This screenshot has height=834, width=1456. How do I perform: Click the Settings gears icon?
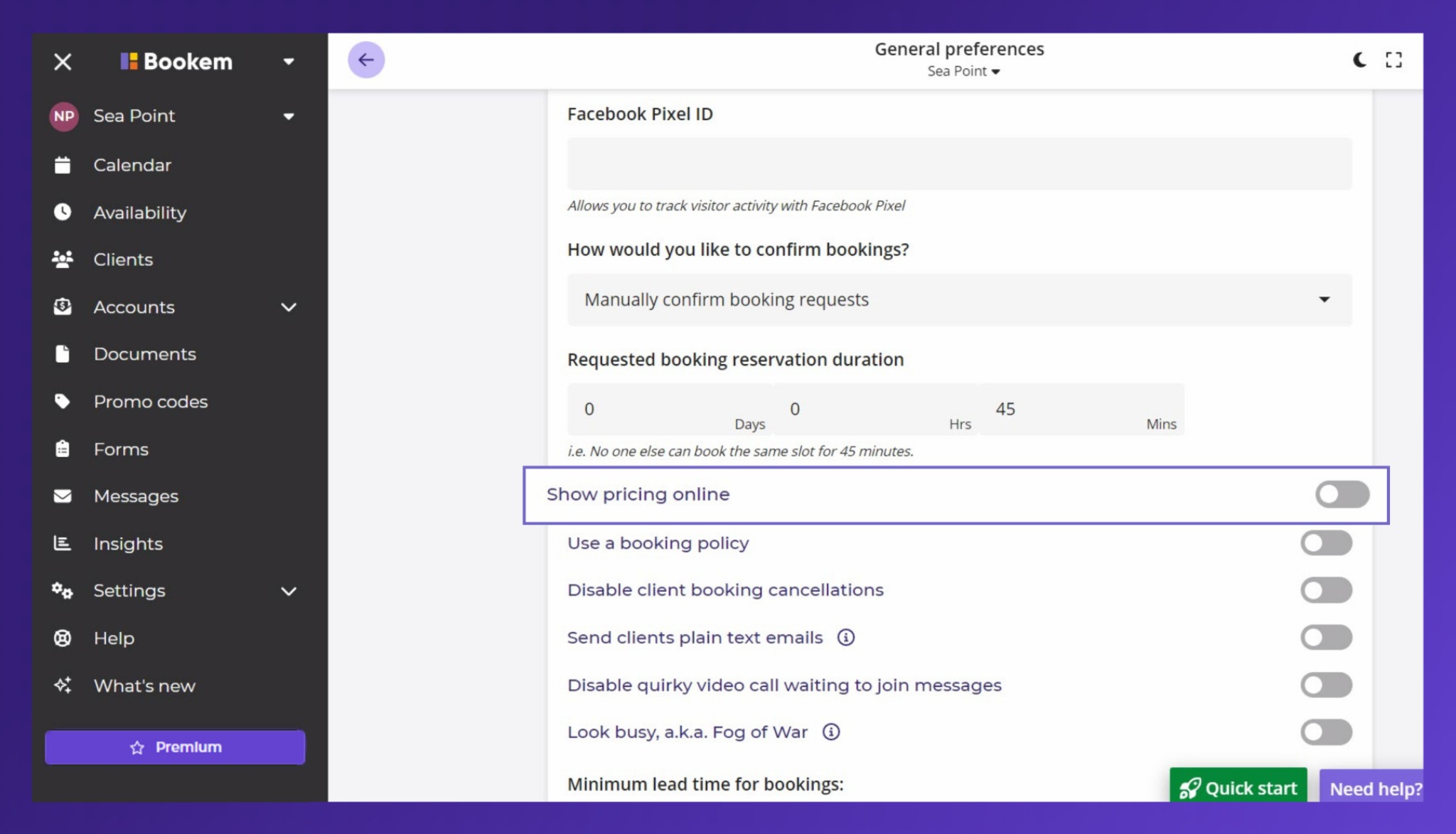63,590
